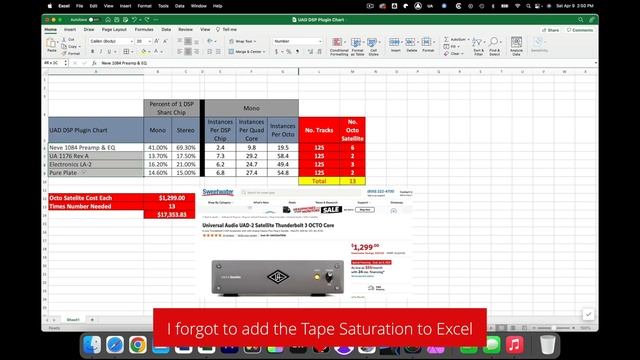The width and height of the screenshot is (640, 360).
Task: Open Find & Select magnifier
Action: coord(494,46)
